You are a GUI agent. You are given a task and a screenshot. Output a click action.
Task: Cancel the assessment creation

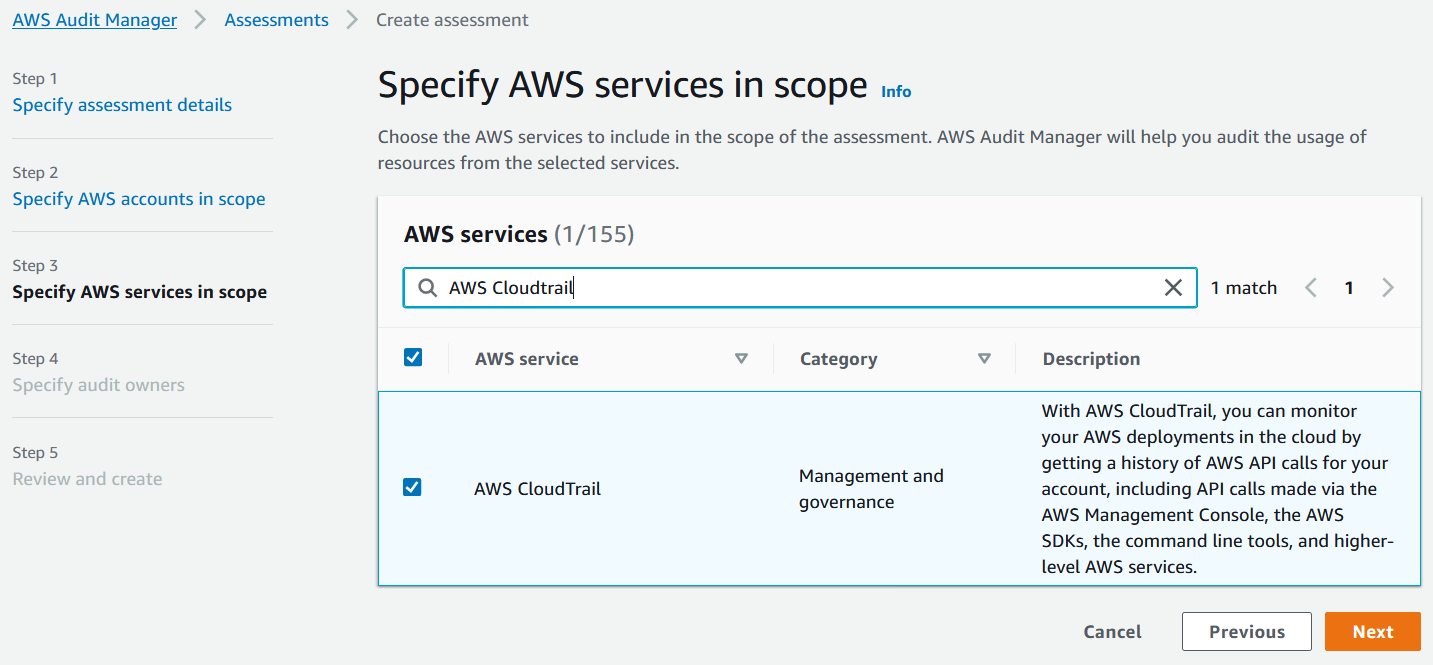(1112, 632)
